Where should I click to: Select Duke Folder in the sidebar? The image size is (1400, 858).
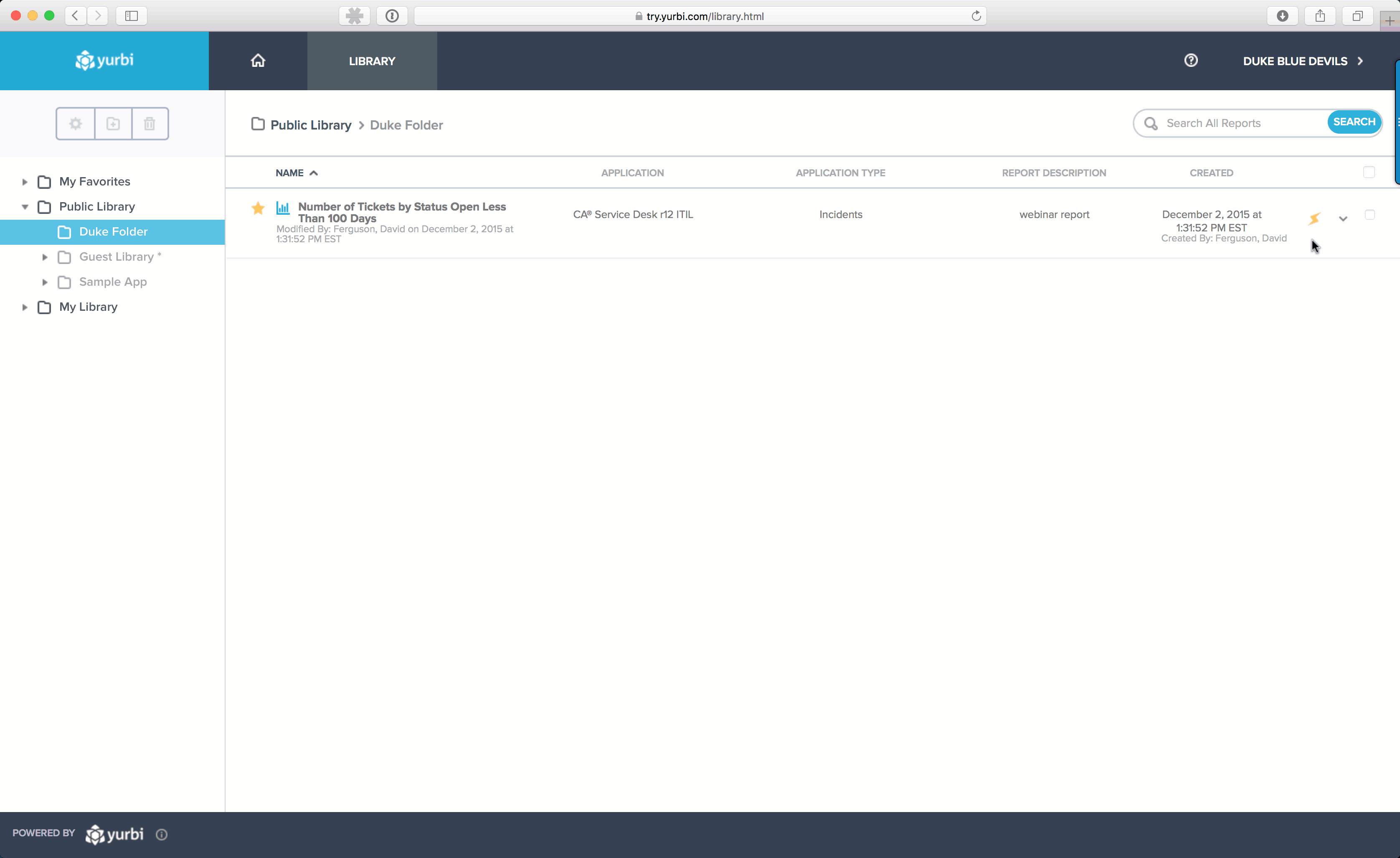click(x=113, y=232)
